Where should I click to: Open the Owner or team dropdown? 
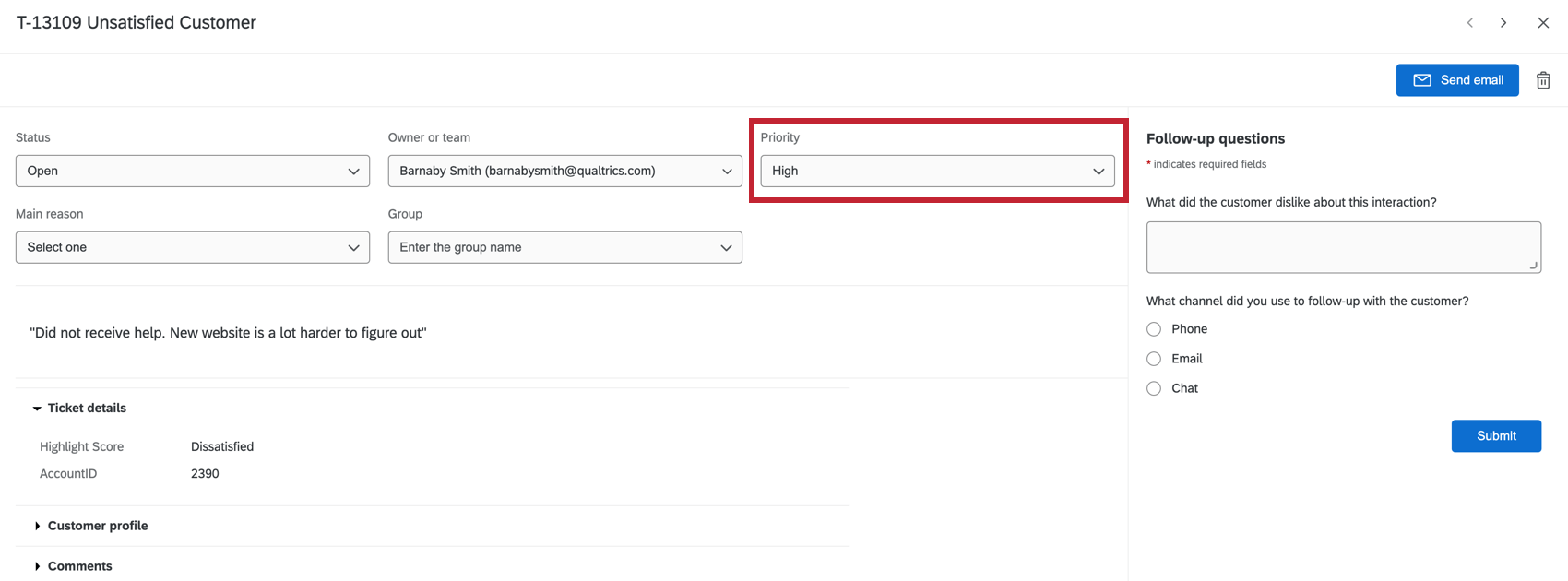(564, 171)
